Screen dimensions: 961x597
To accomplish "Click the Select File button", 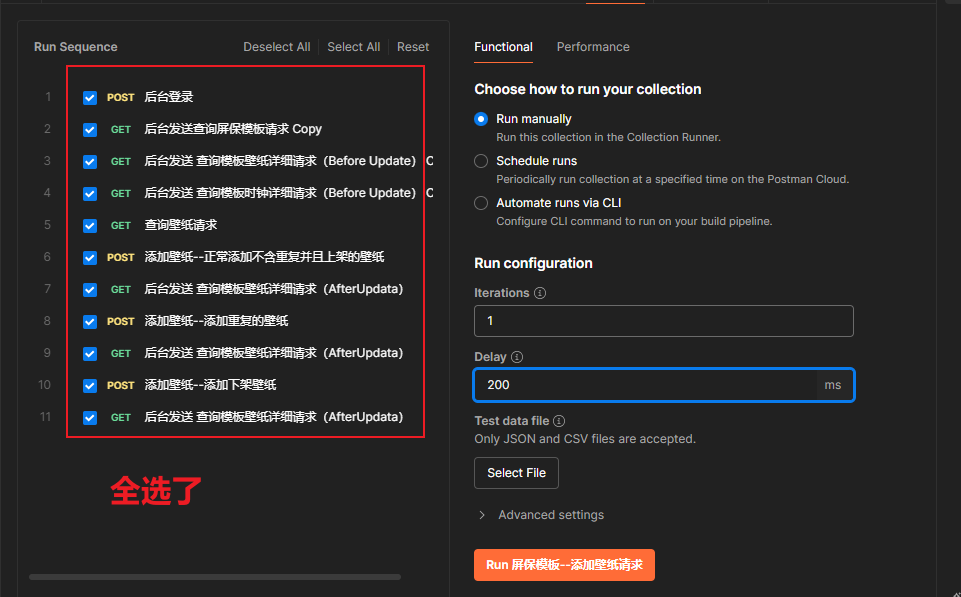I will 516,473.
